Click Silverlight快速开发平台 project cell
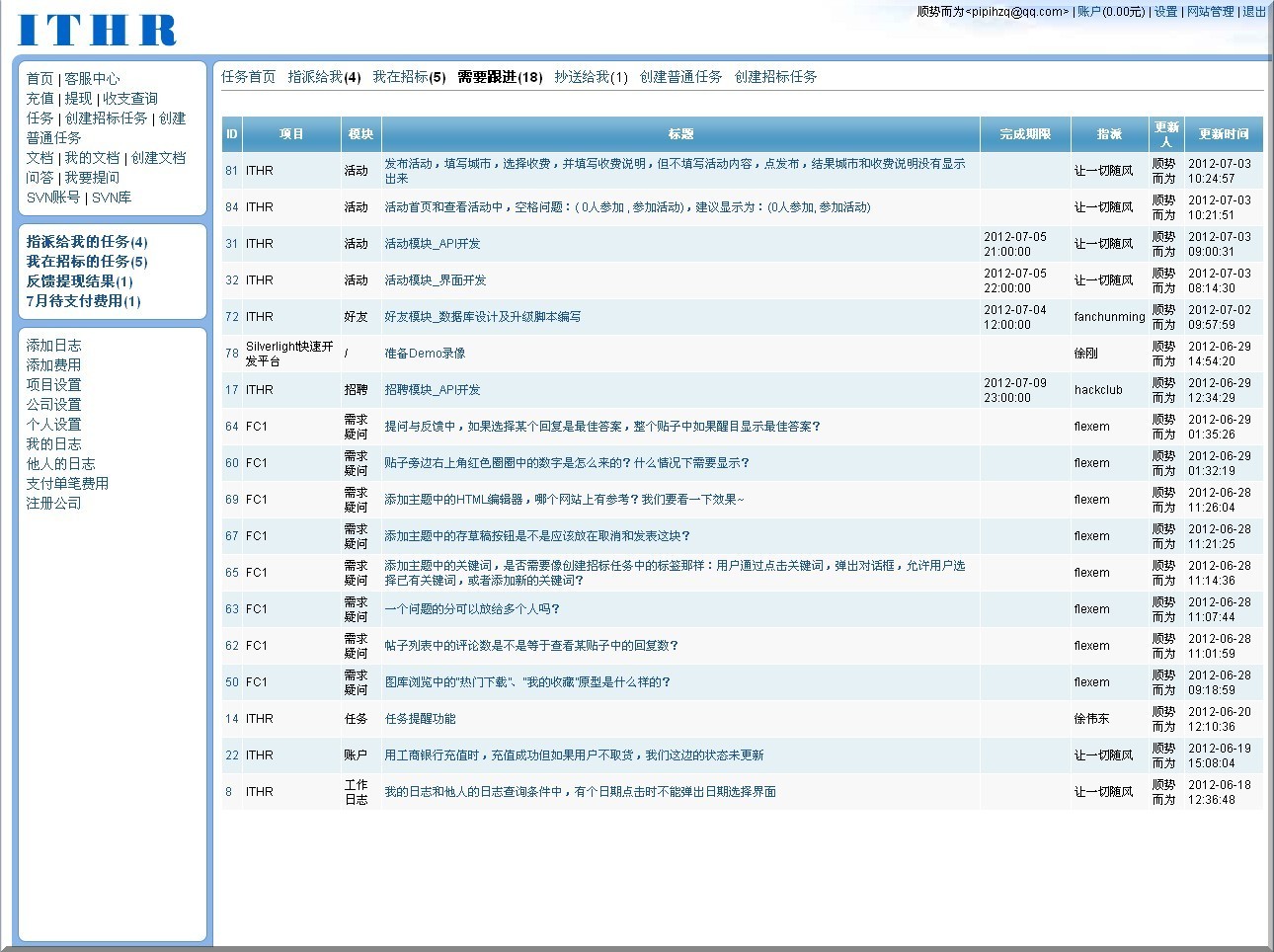Viewport: 1274px width, 952px height. click(289, 354)
